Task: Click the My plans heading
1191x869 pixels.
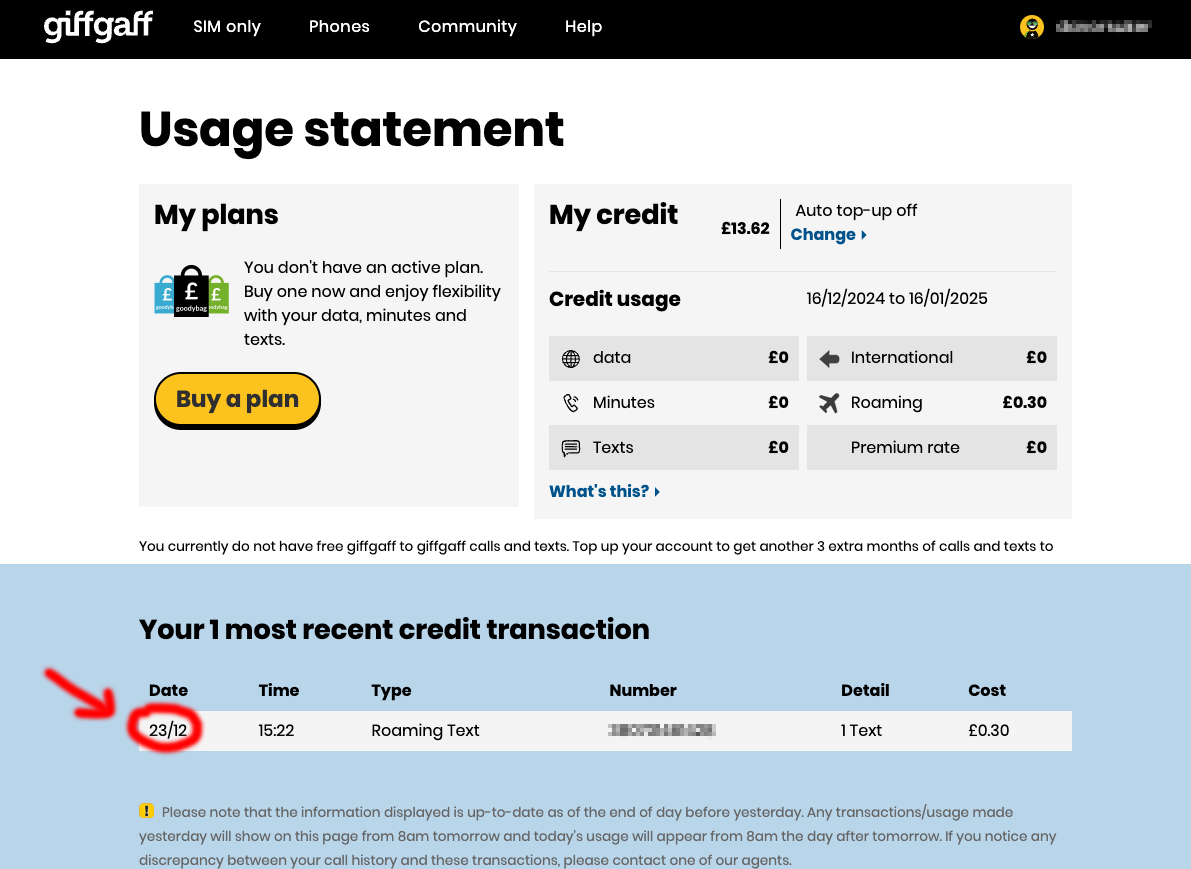Action: coord(216,215)
